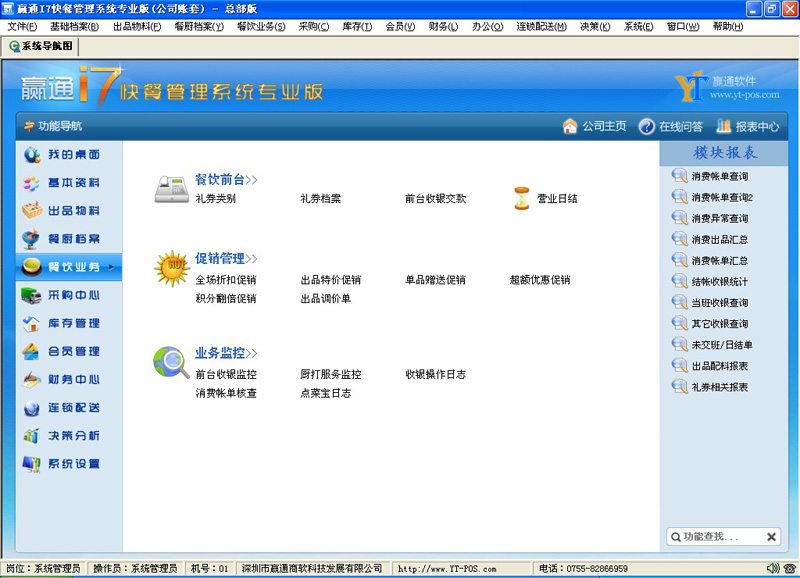
Task: Open the 库存(I) menu
Action: (357, 27)
